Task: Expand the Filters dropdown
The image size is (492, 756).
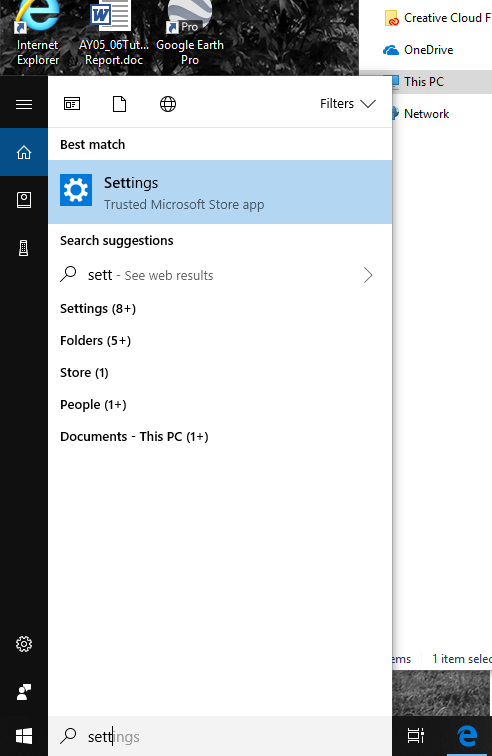Action: coord(348,104)
